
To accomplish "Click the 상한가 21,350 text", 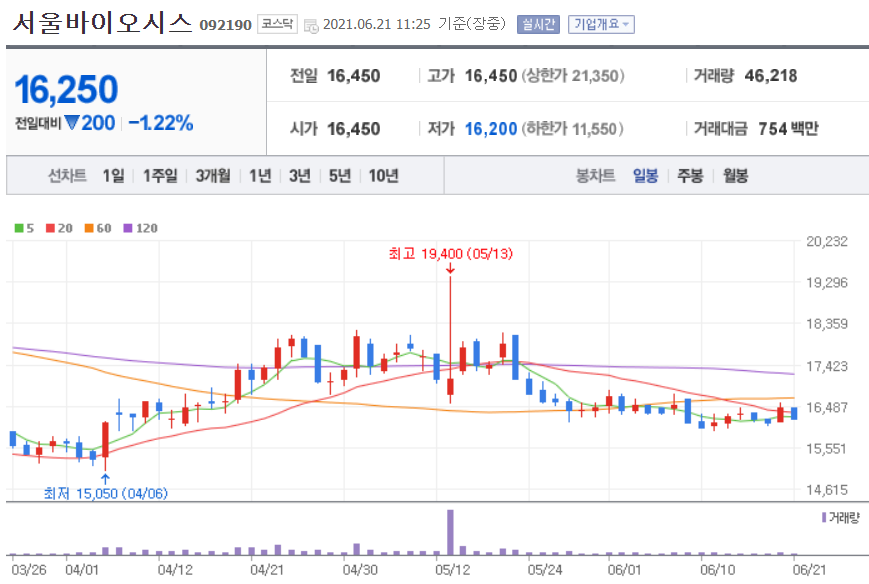I will pos(572,75).
